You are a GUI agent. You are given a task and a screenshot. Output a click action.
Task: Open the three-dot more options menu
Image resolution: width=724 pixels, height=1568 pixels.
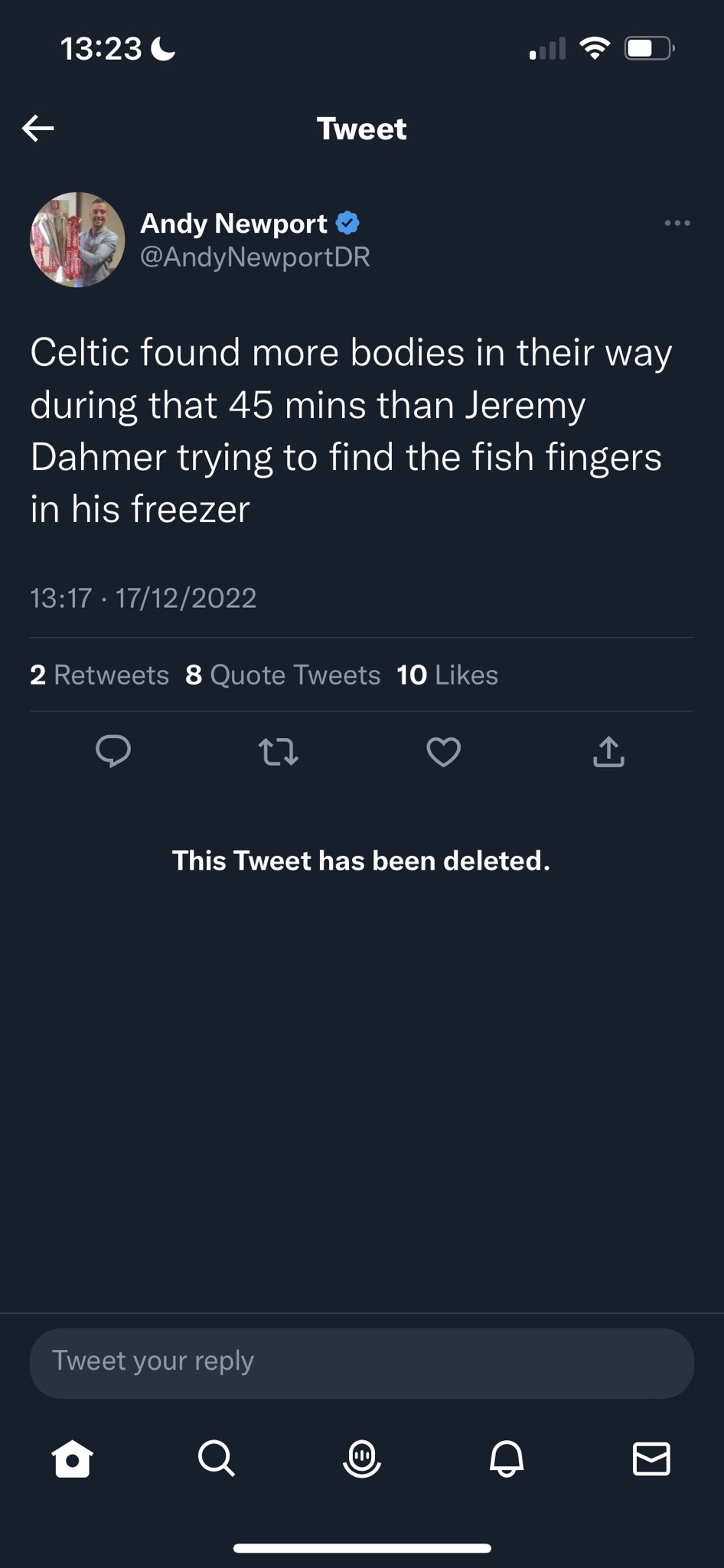coord(677,224)
